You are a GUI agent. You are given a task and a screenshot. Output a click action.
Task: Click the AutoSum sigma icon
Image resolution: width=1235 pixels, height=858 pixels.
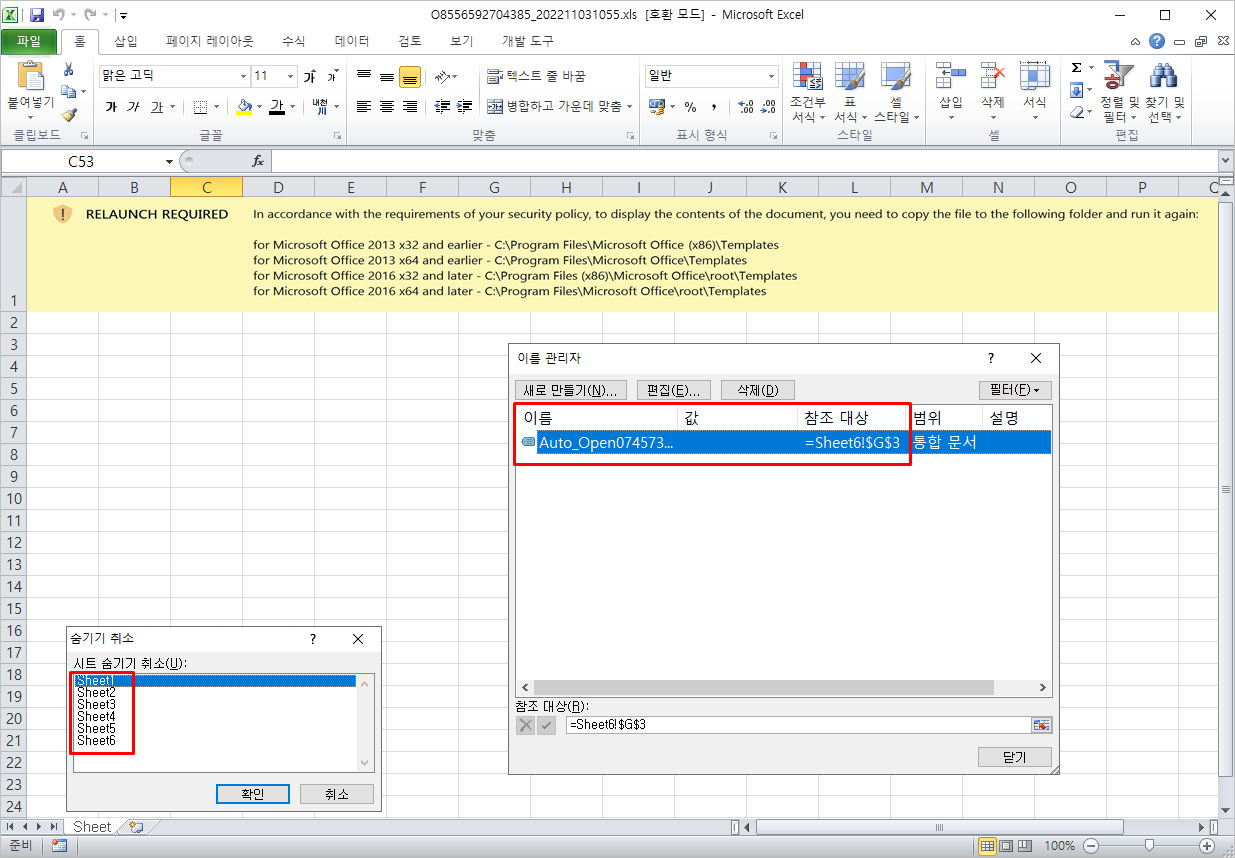click(1076, 68)
